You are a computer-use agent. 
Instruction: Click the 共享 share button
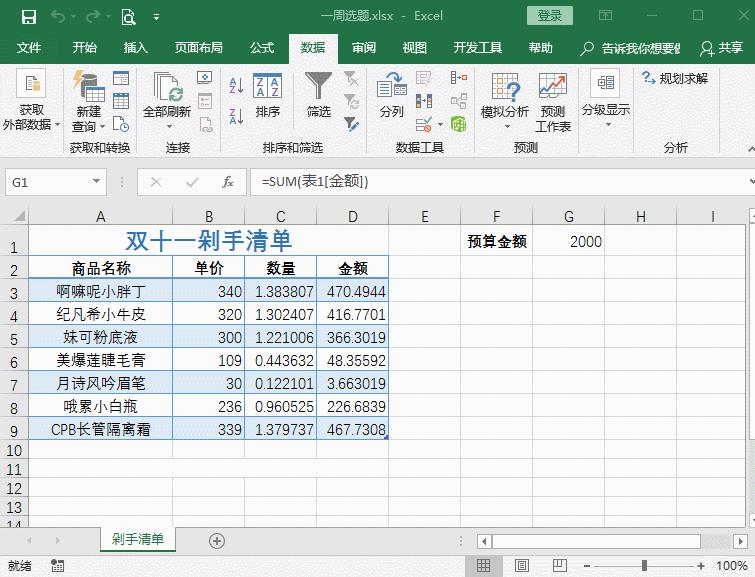point(721,48)
